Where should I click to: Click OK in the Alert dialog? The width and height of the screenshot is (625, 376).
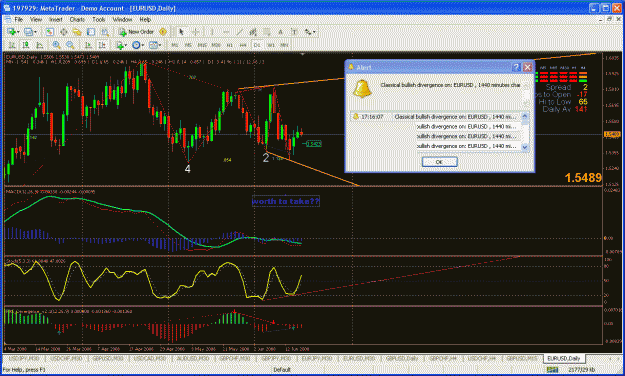pos(440,162)
